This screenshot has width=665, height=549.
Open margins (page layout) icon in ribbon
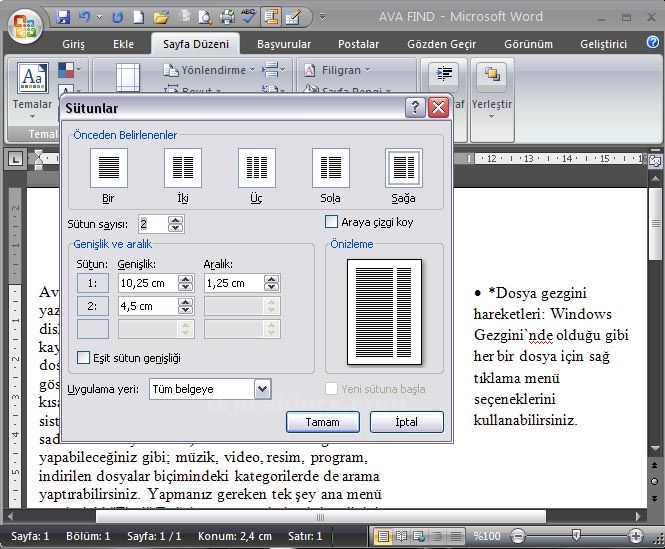click(128, 77)
